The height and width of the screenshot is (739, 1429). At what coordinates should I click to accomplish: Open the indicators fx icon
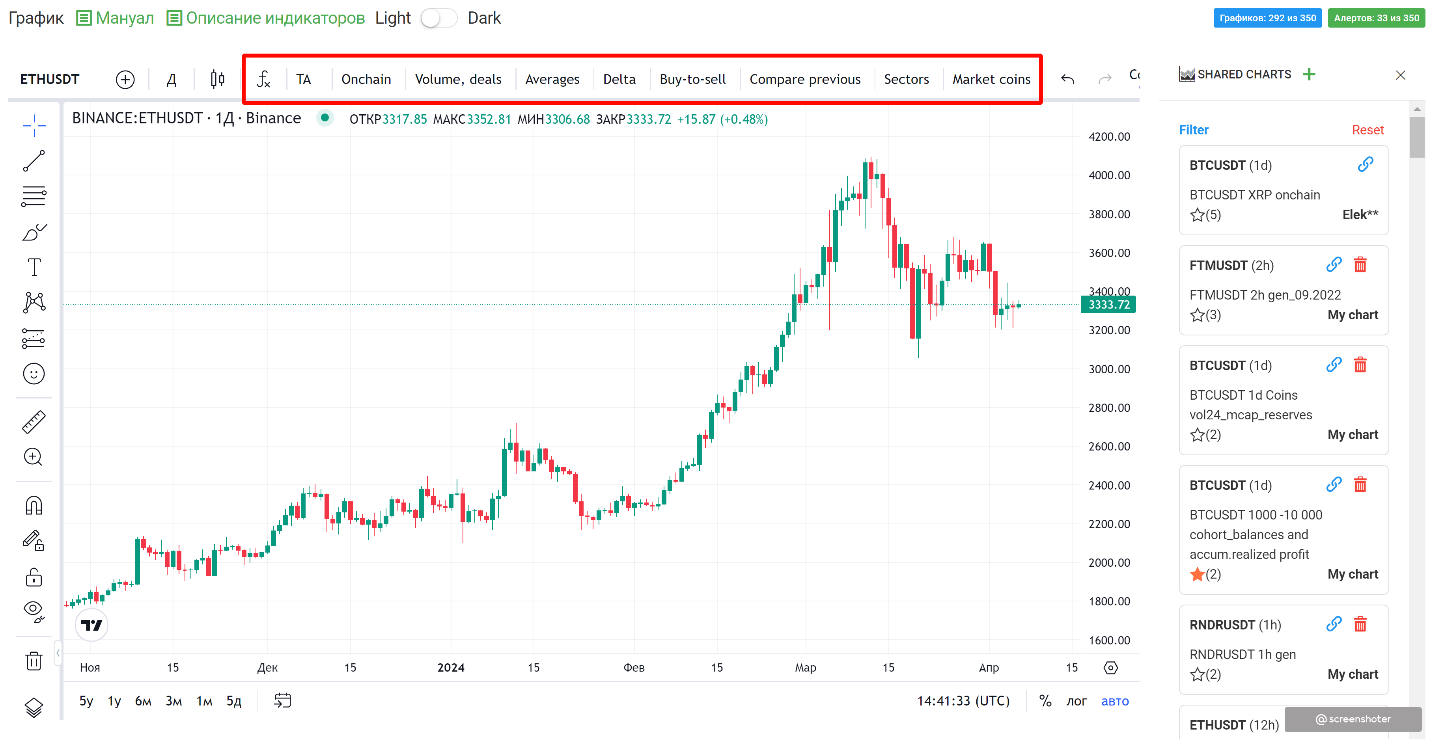click(x=264, y=79)
